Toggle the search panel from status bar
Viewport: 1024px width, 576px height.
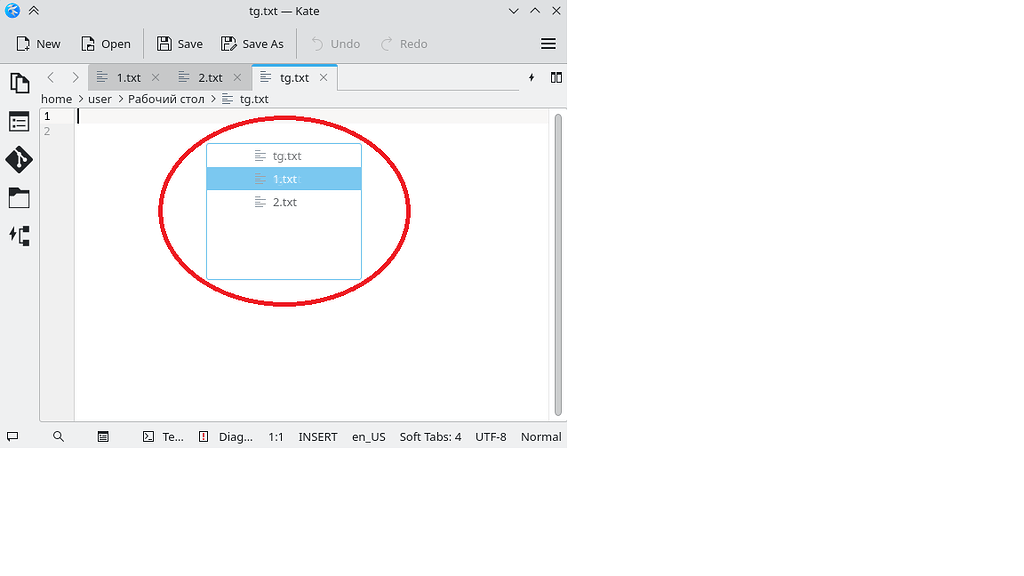(x=59, y=436)
